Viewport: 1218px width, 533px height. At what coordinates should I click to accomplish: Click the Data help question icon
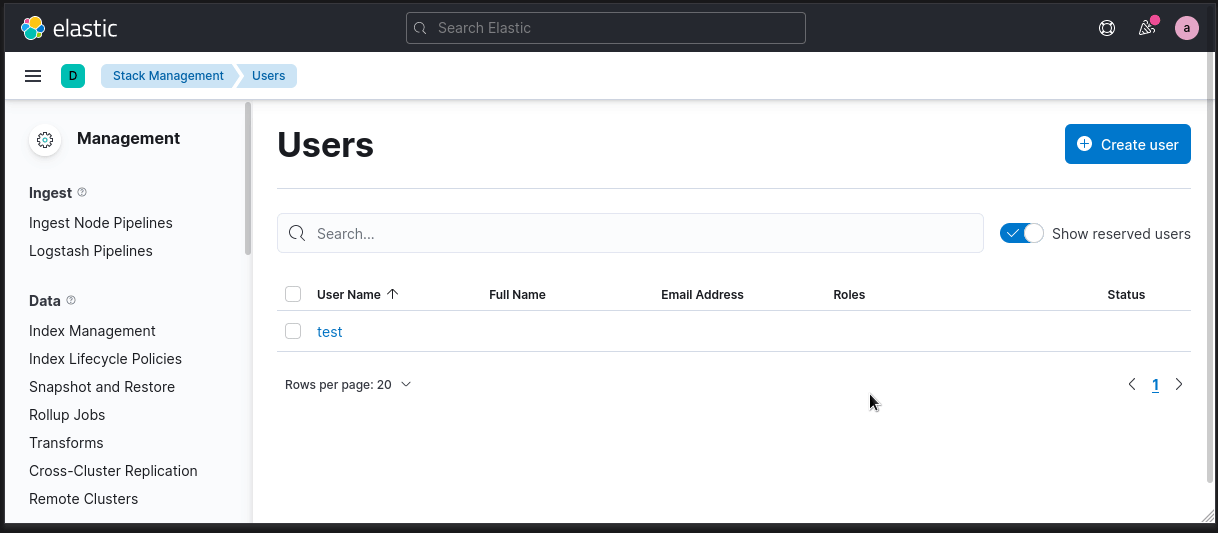pyautogui.click(x=71, y=300)
